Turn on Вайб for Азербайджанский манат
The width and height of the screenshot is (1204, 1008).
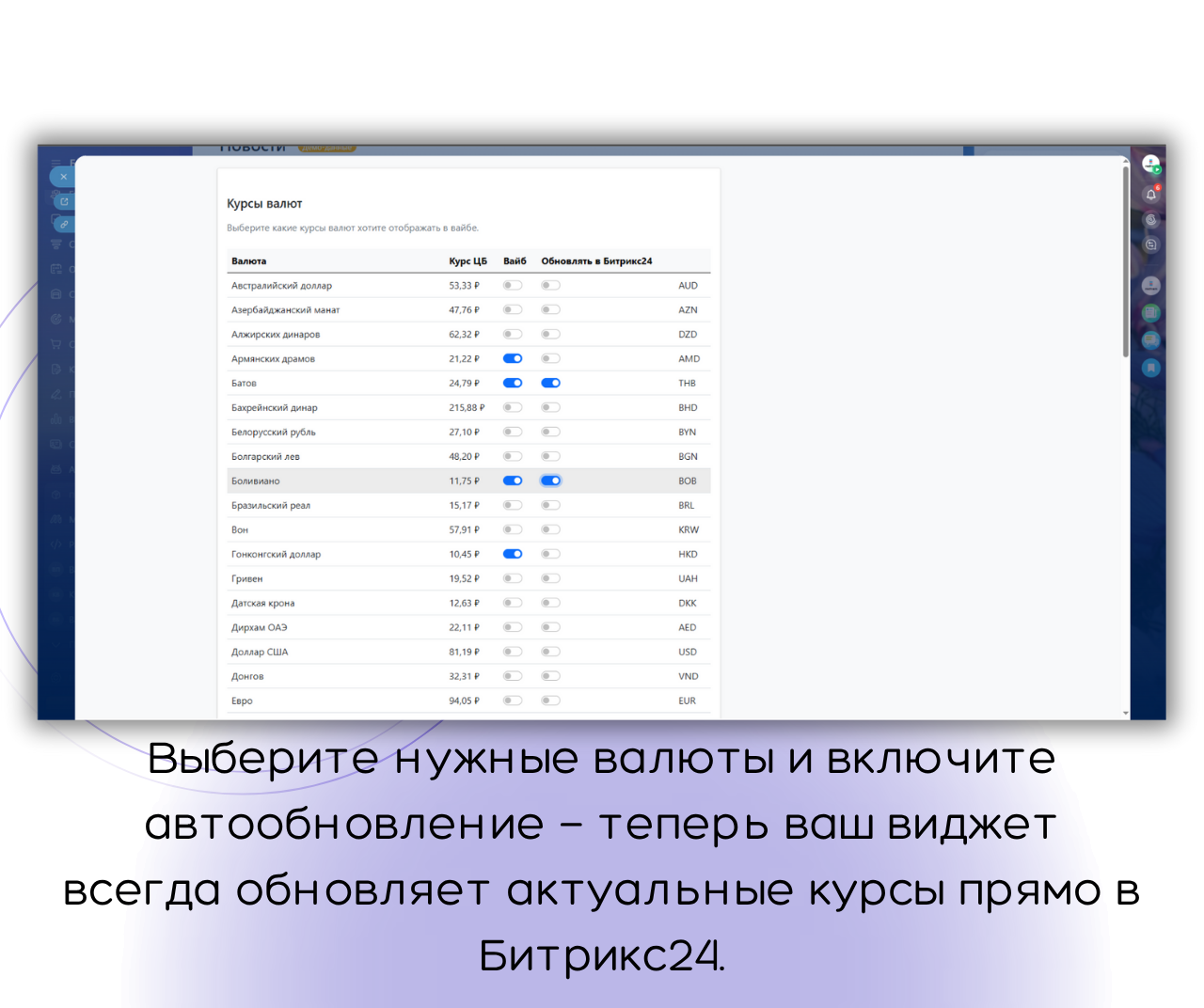[x=513, y=309]
